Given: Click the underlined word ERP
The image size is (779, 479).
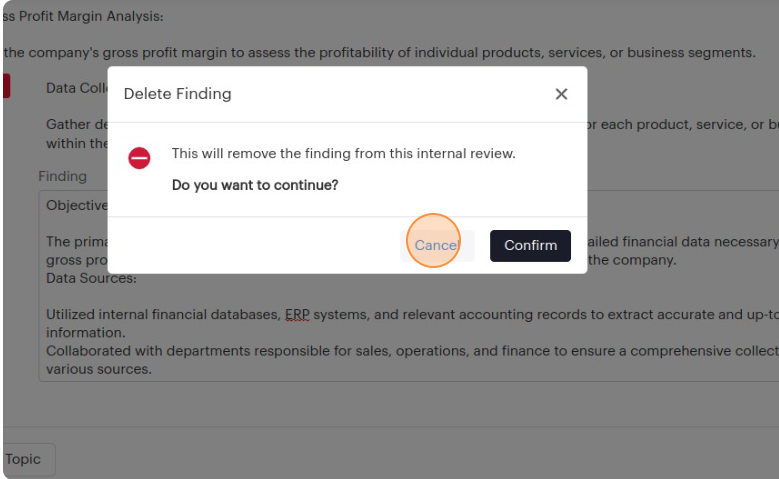Looking at the screenshot, I should click(297, 314).
